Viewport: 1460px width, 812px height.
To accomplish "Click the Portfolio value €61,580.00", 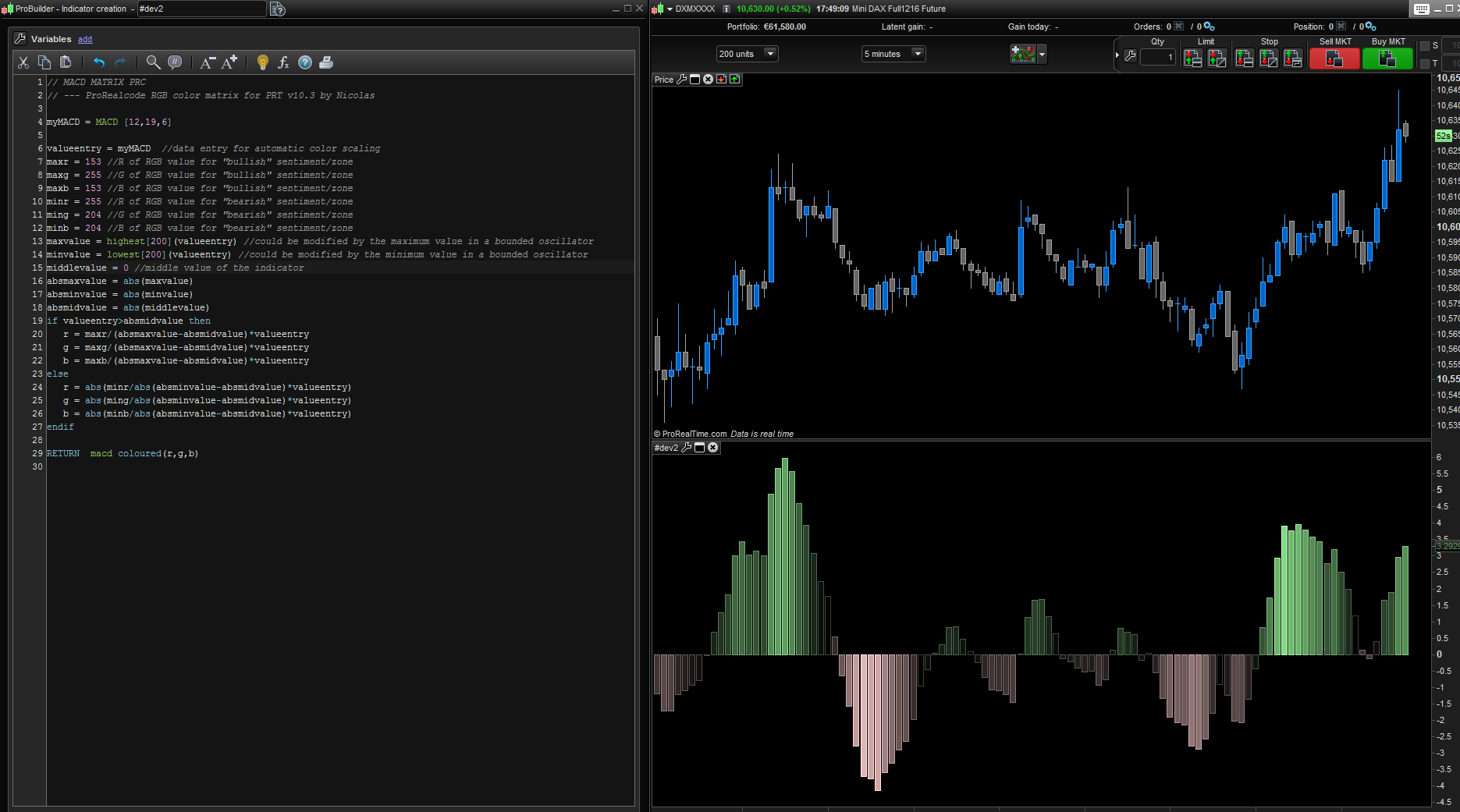I will pyautogui.click(x=785, y=27).
